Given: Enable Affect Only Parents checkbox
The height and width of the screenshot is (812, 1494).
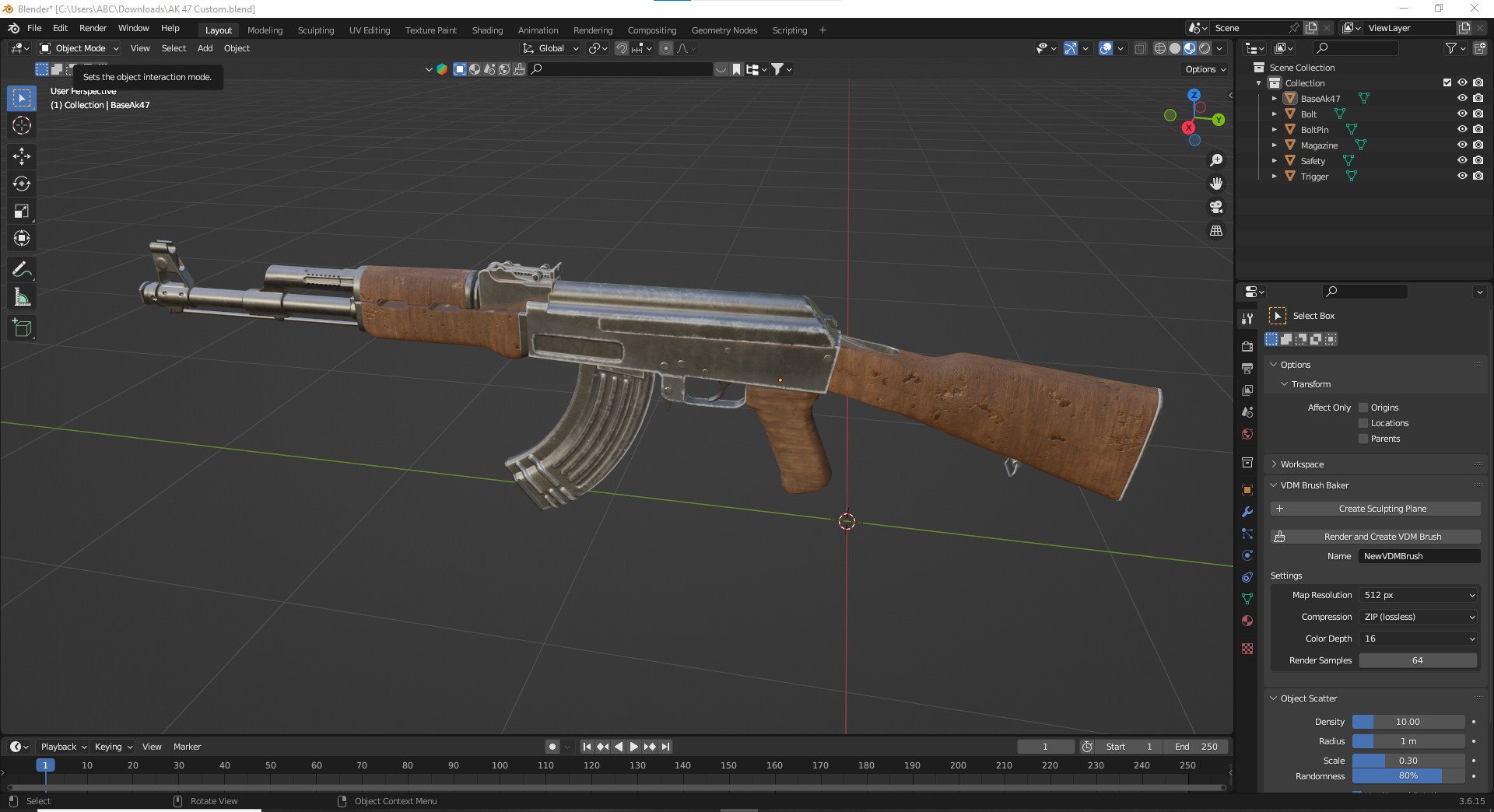Looking at the screenshot, I should [x=1363, y=439].
